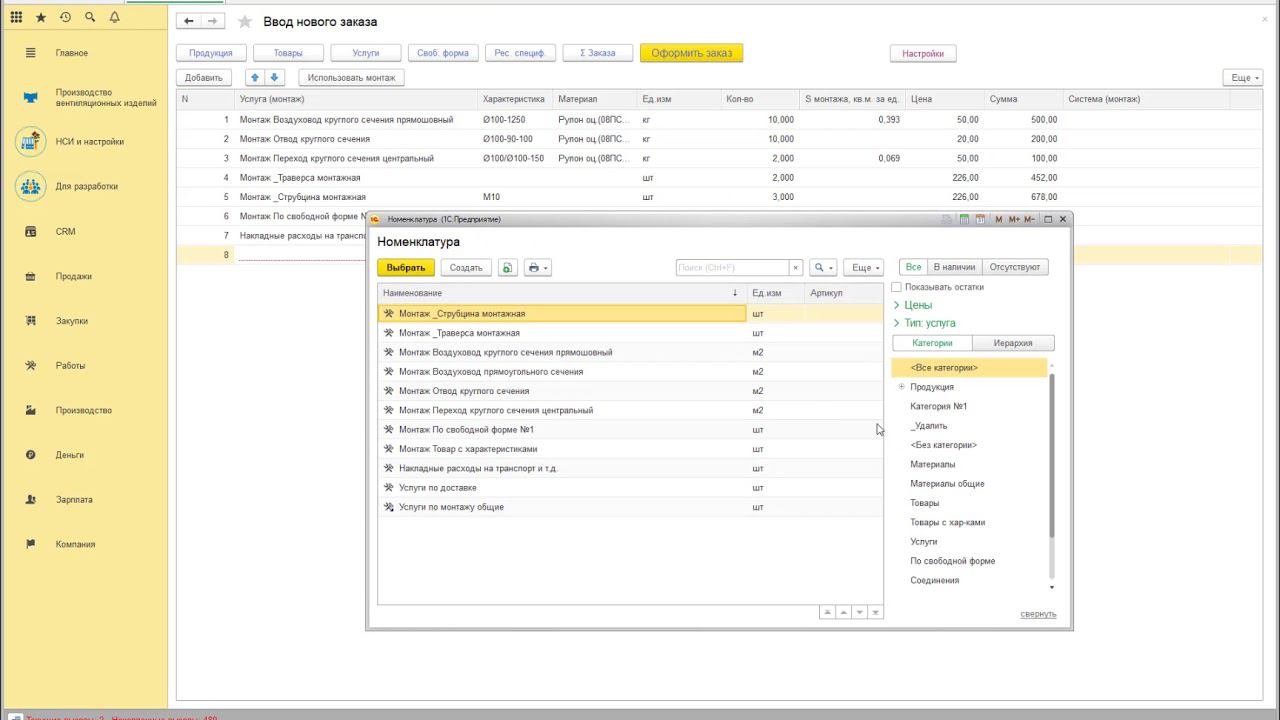The image size is (1280, 720).
Task: Click the back navigation arrow
Action: click(189, 21)
